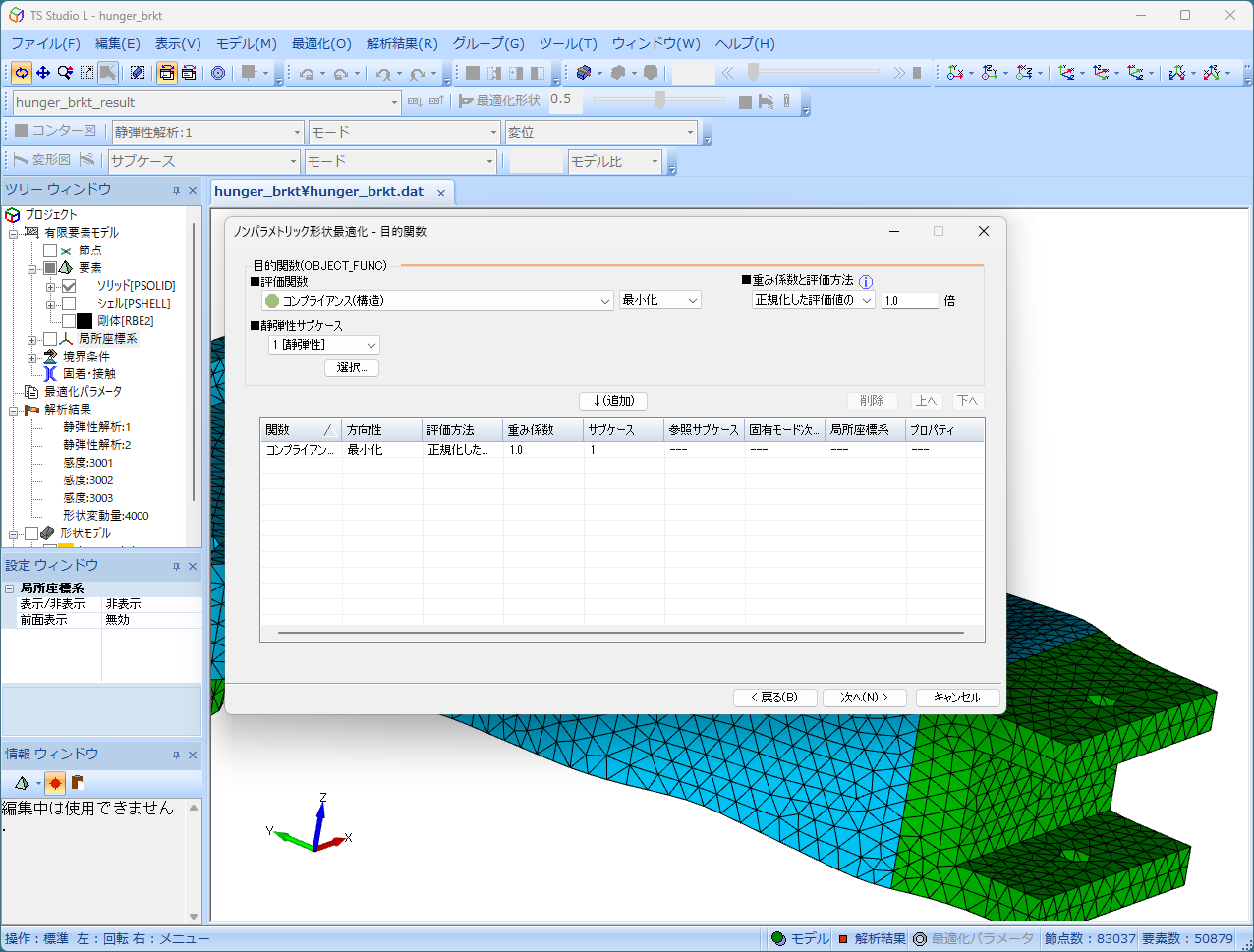Select 感度:3001 in the tree

click(88, 463)
